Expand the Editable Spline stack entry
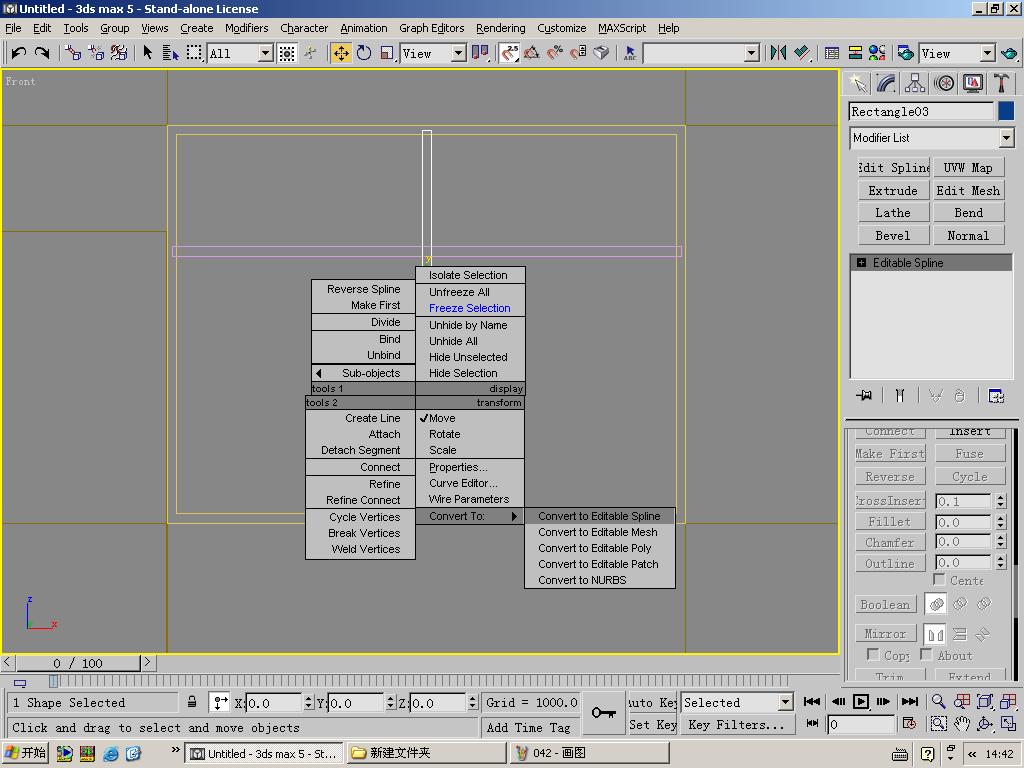Image resolution: width=1024 pixels, height=768 pixels. pos(861,263)
